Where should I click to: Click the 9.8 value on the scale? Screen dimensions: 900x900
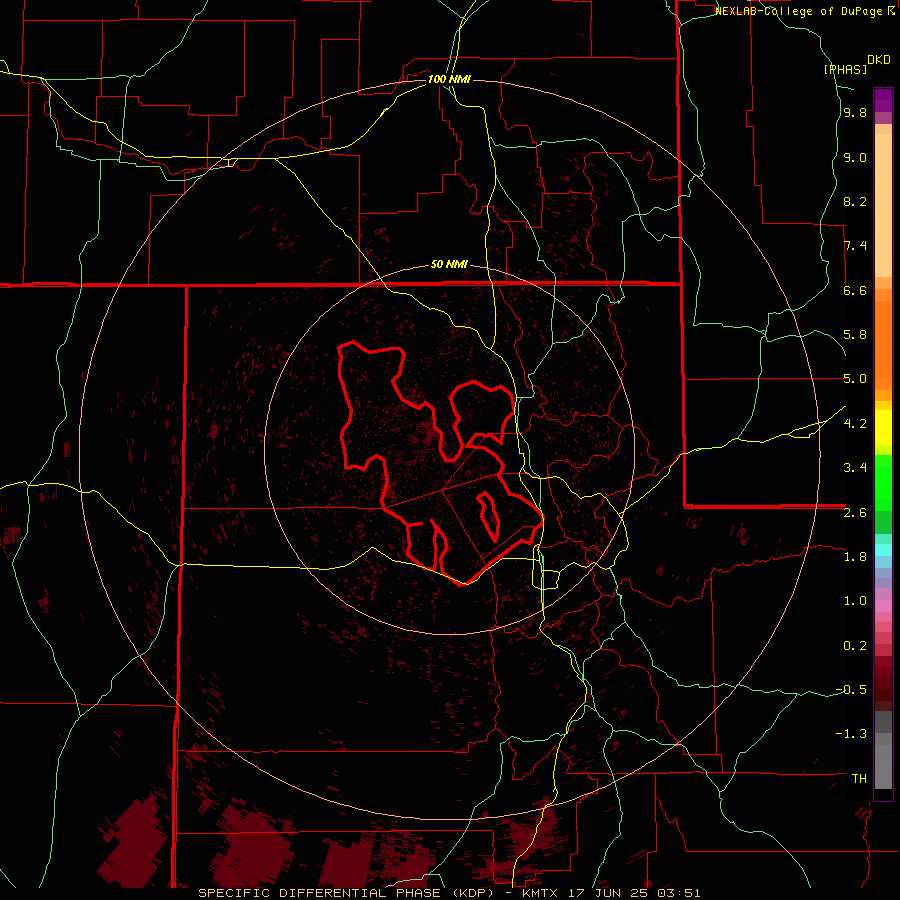tap(855, 112)
